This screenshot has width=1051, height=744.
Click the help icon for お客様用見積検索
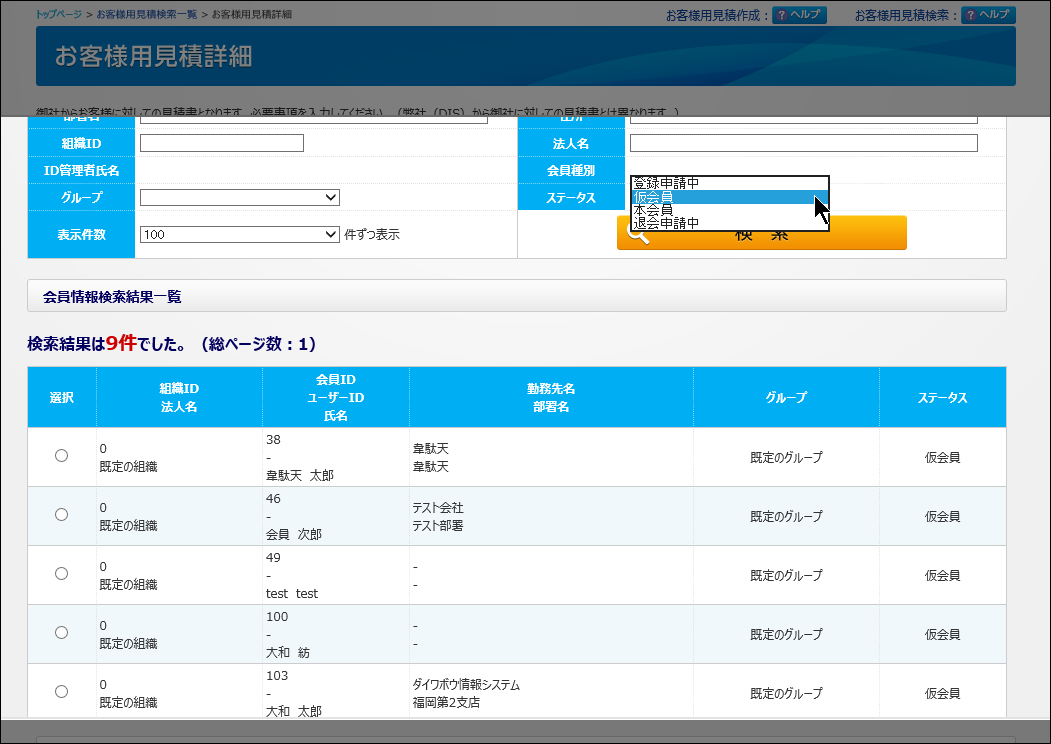pos(988,15)
